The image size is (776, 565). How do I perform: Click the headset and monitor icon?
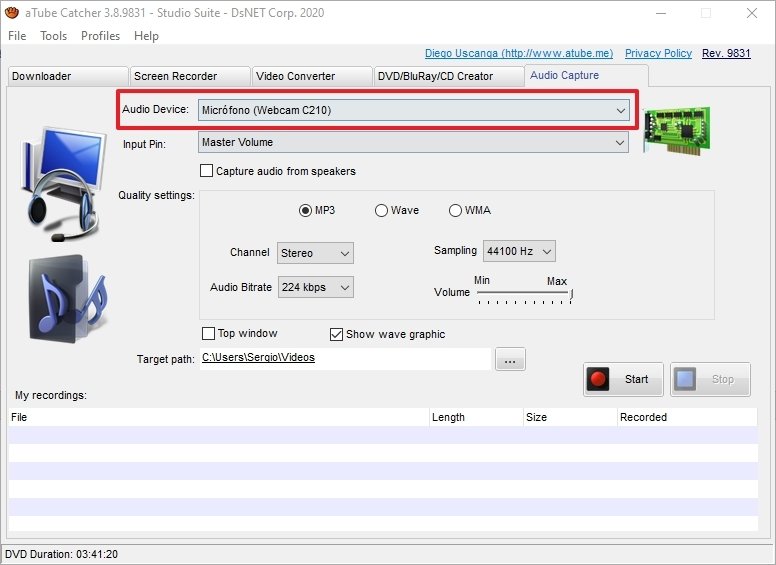pos(63,184)
